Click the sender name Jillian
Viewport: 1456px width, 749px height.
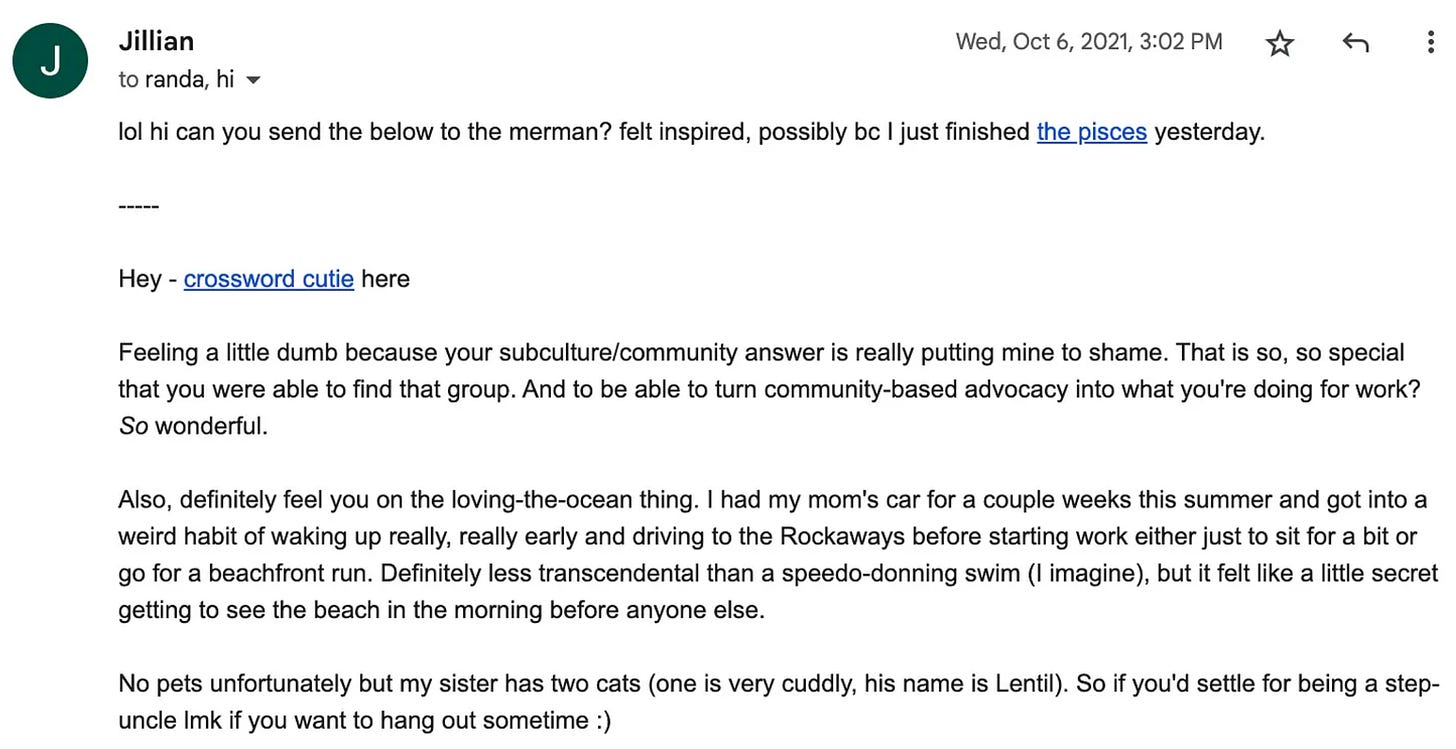point(156,42)
